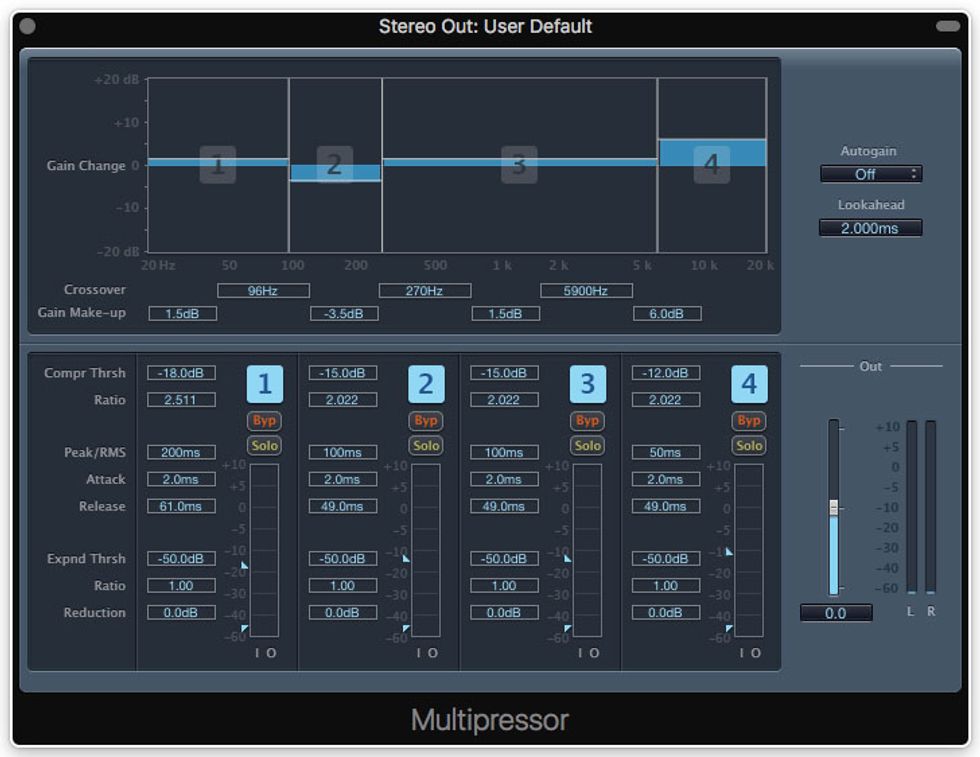Click the Out level fader handle
Viewport: 980px width, 757px height.
834,508
